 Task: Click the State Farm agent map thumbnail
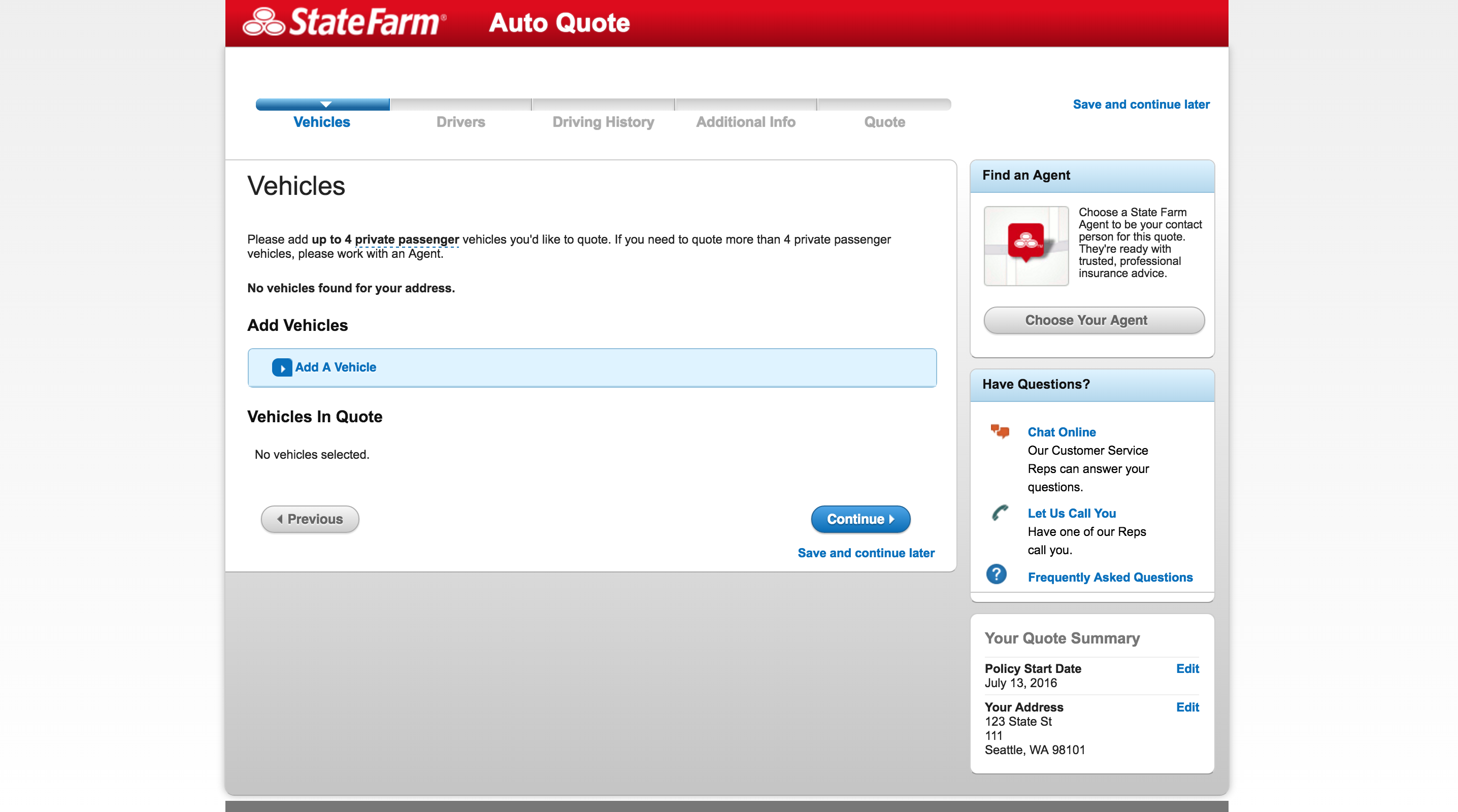(x=1026, y=246)
